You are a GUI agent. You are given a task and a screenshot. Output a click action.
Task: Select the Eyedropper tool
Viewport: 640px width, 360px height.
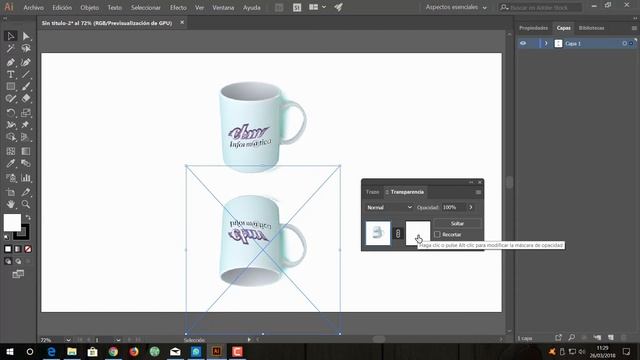(11, 164)
